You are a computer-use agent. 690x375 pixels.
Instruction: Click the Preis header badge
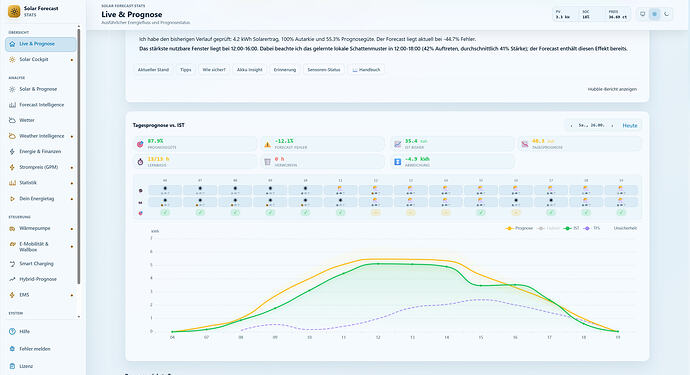coord(618,15)
